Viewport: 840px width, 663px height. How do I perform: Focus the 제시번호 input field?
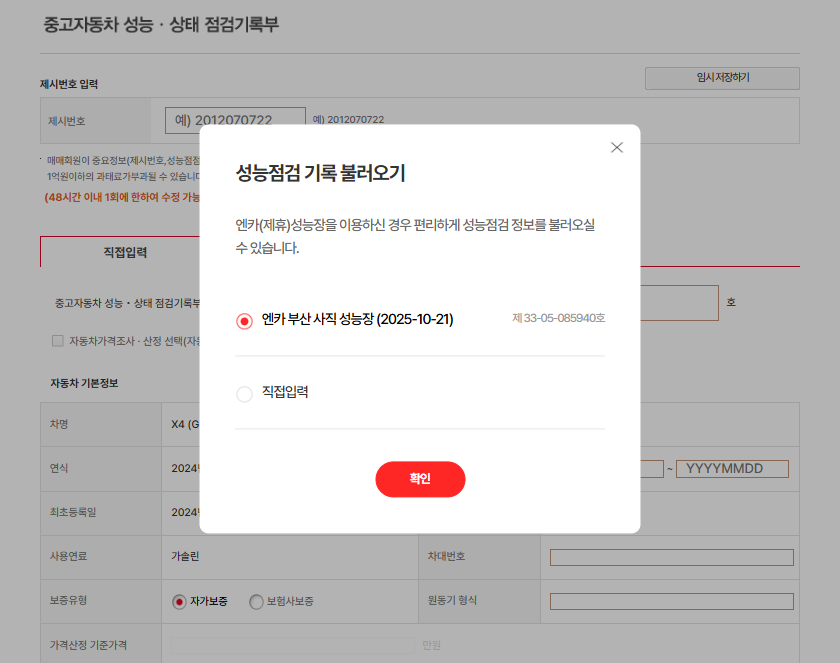pos(235,120)
